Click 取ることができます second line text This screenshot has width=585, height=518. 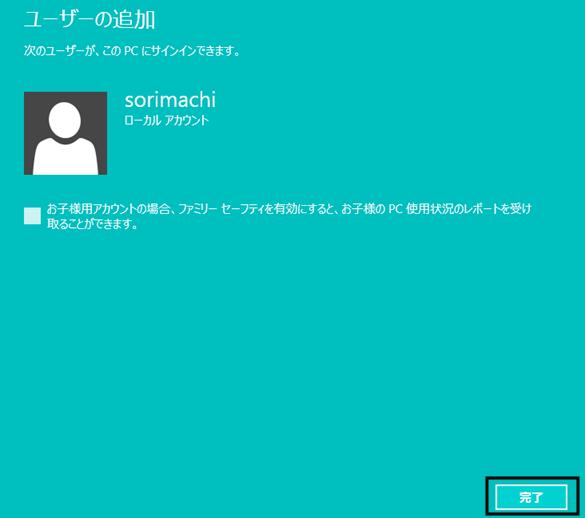click(x=92, y=224)
